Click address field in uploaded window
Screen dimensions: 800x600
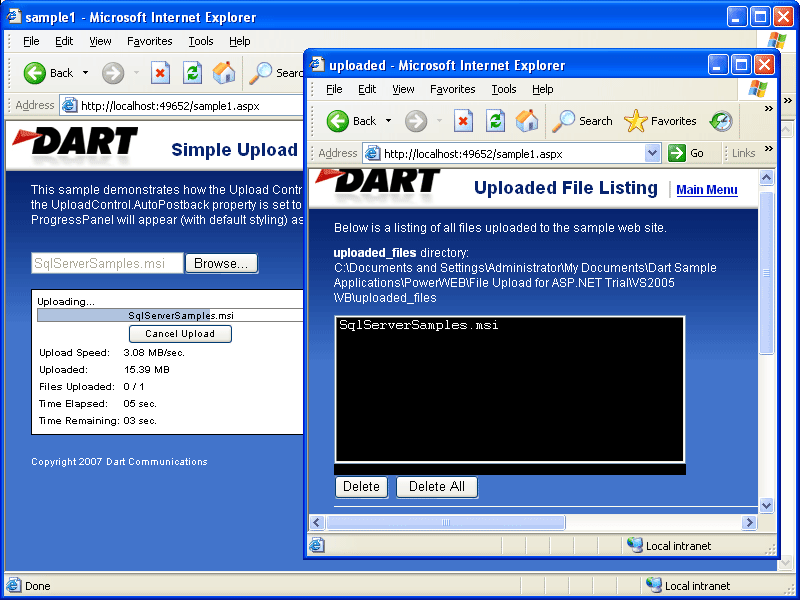pyautogui.click(x=512, y=153)
